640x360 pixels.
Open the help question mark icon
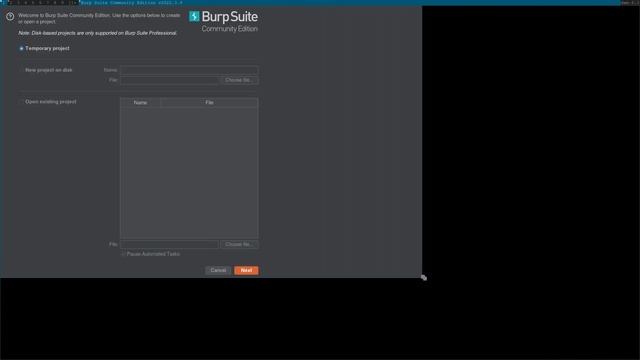pos(10,17)
